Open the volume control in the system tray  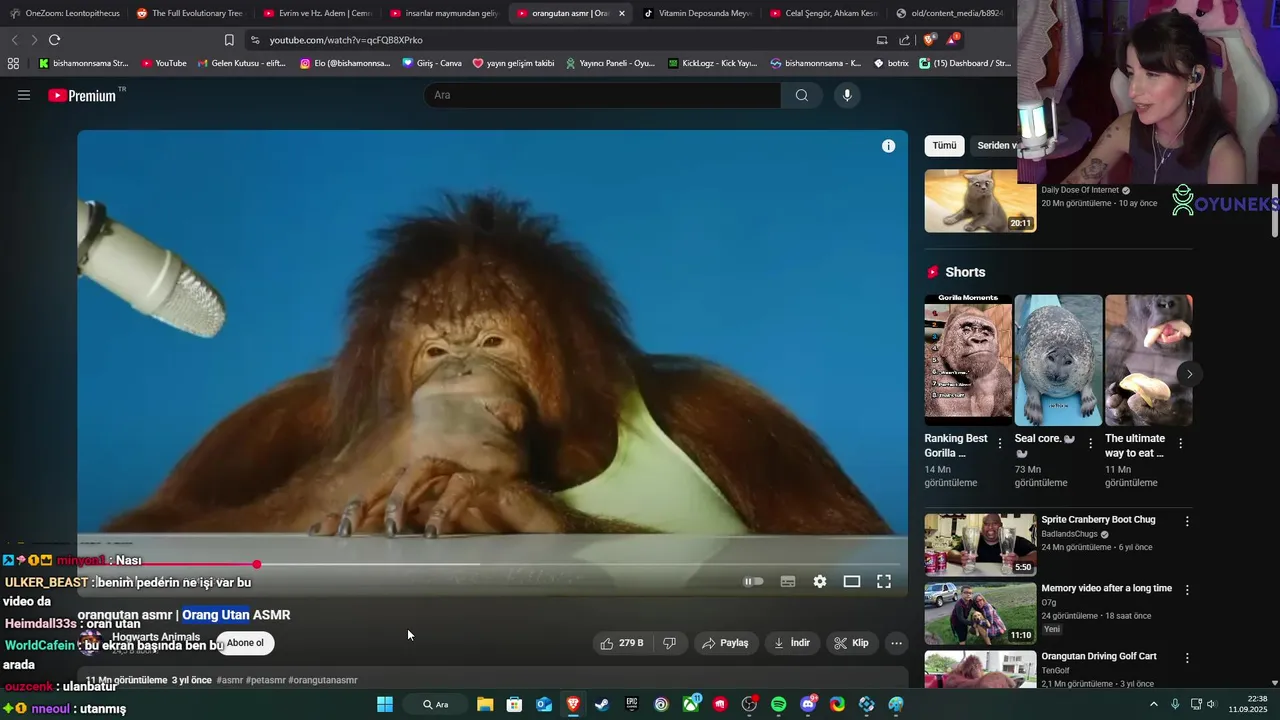[x=1213, y=704]
